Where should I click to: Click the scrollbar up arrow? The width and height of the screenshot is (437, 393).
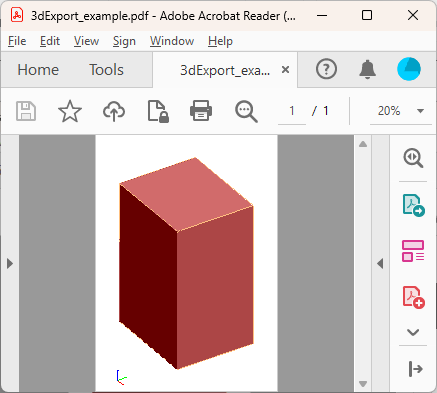(363, 144)
